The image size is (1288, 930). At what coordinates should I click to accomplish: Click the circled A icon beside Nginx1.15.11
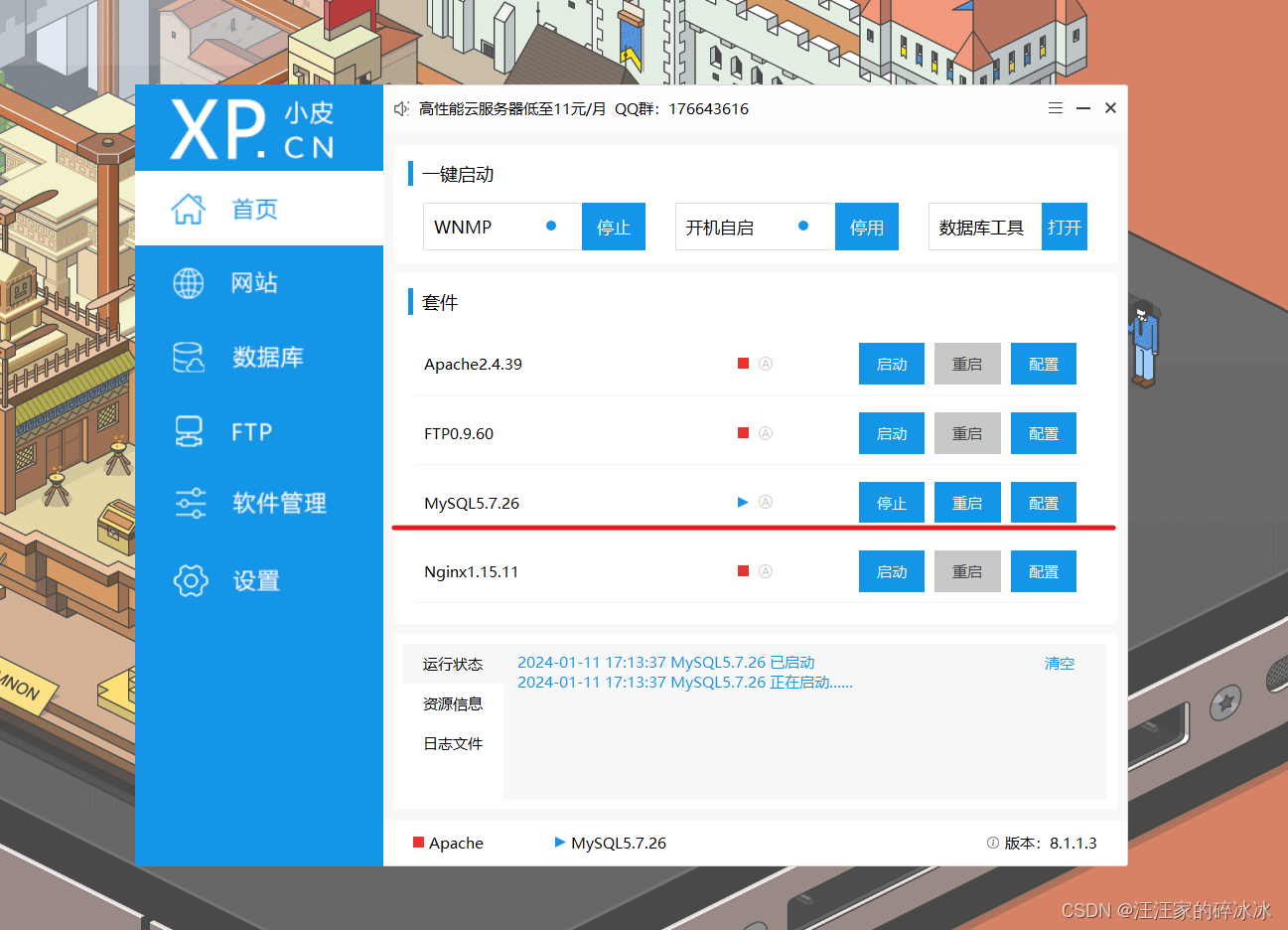pos(766,571)
